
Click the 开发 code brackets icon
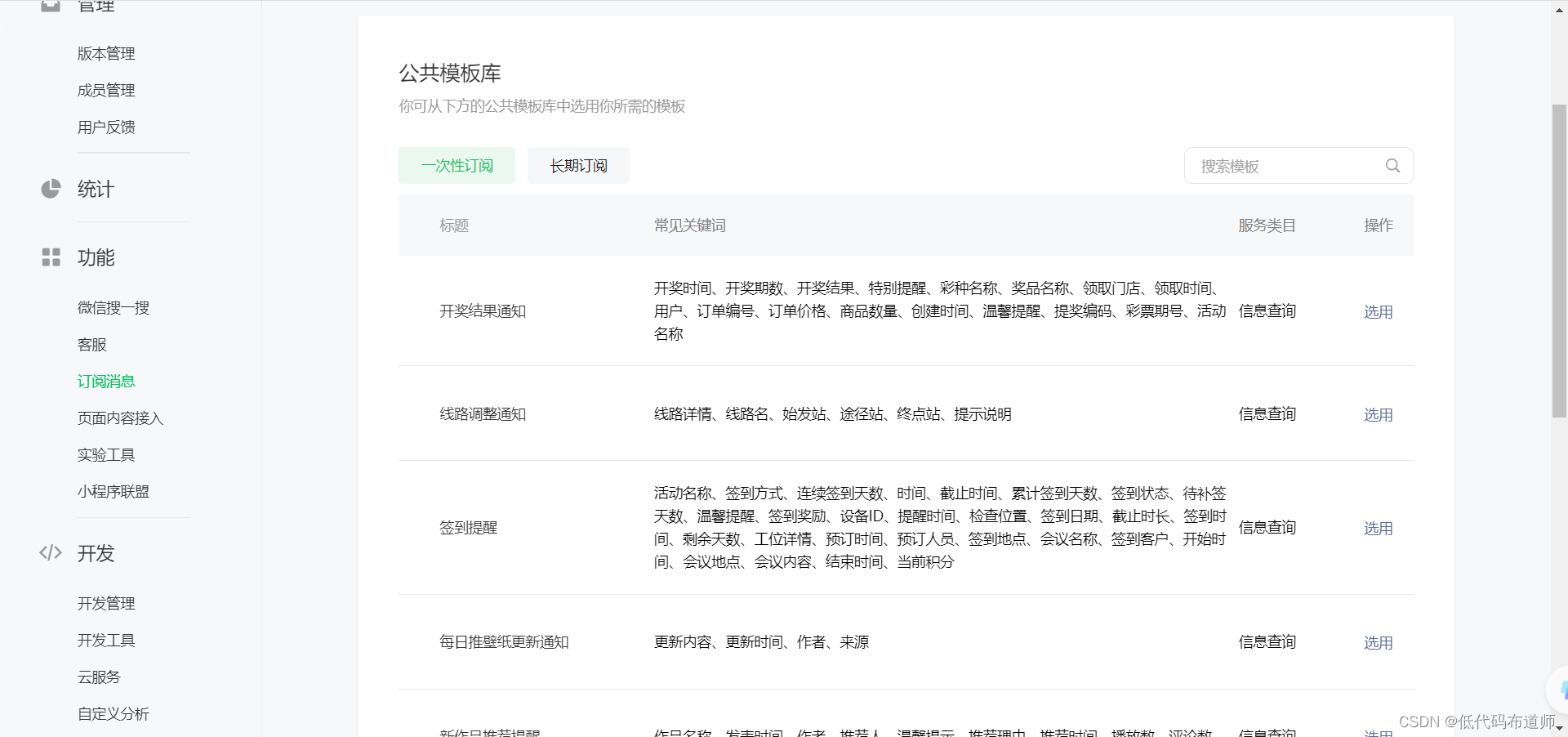pyautogui.click(x=51, y=553)
